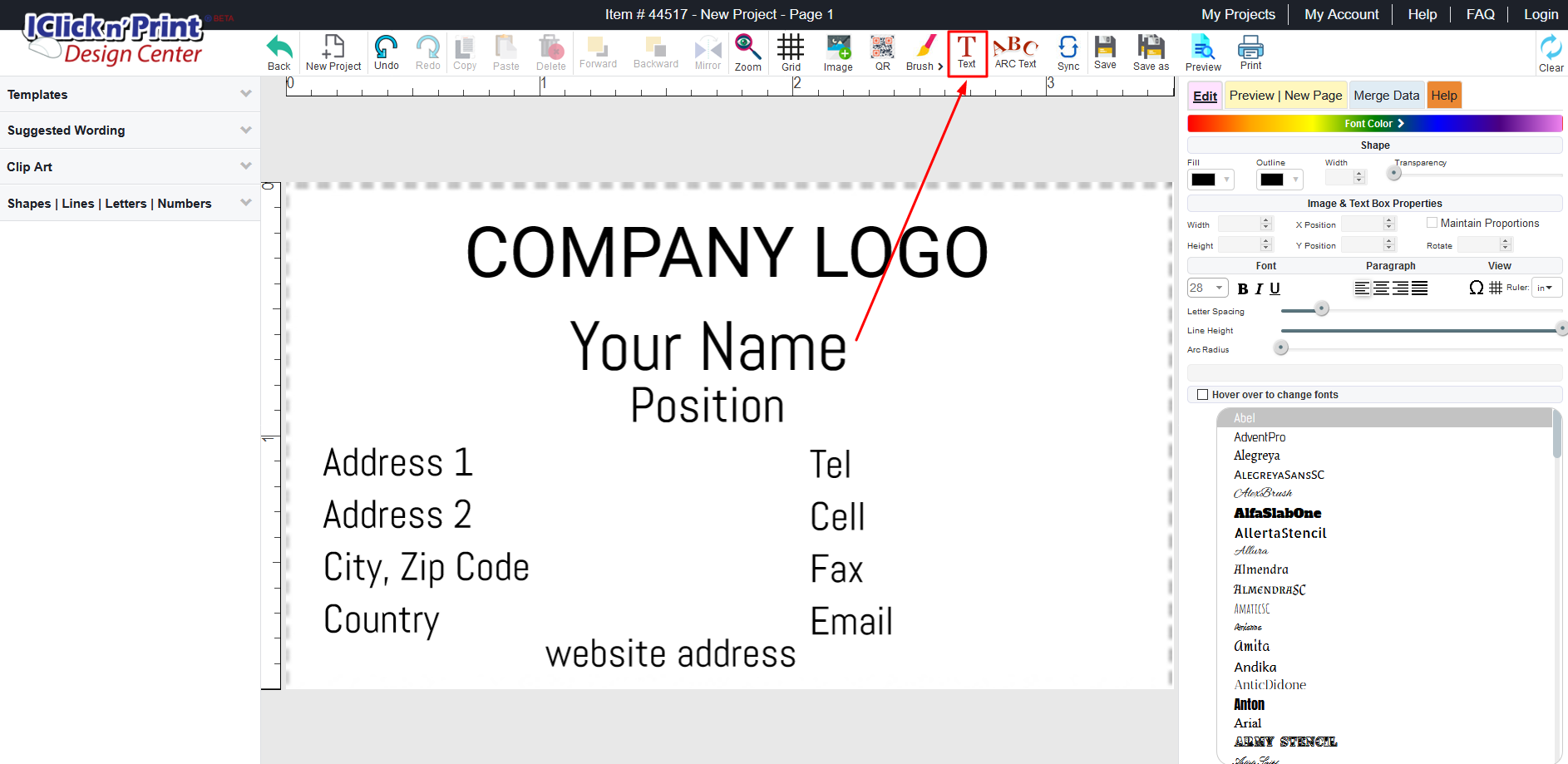Enable Maintain Proportions

coord(1432,222)
